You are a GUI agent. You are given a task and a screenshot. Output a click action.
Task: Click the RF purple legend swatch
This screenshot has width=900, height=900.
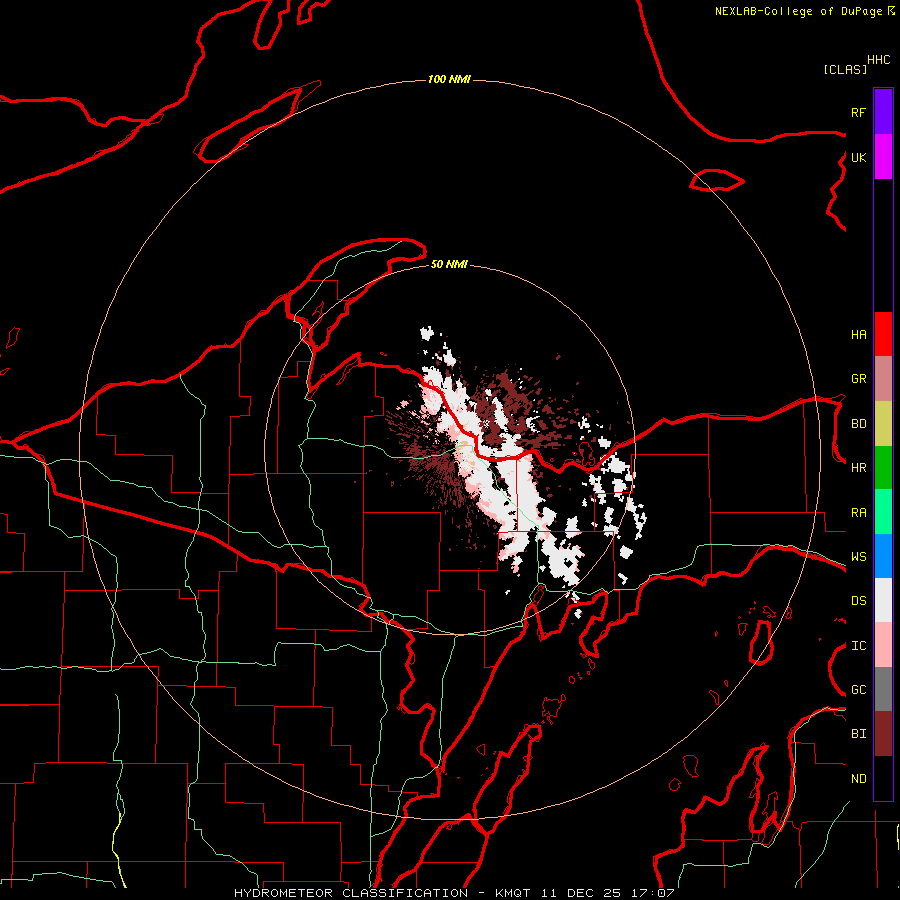click(883, 112)
